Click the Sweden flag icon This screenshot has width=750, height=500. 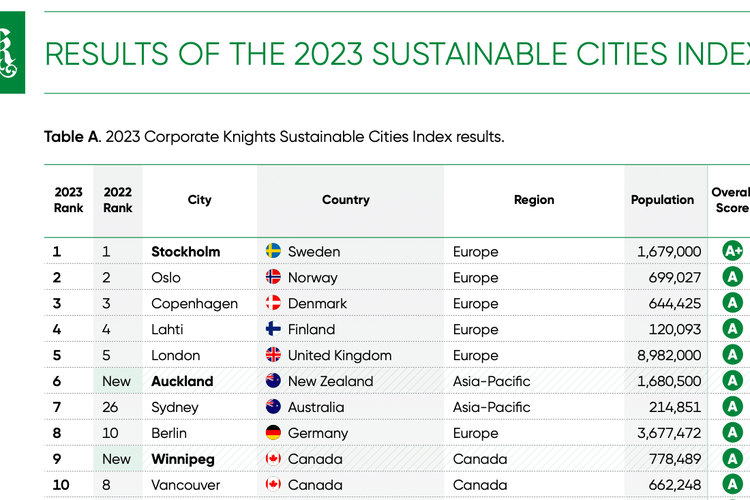click(273, 251)
